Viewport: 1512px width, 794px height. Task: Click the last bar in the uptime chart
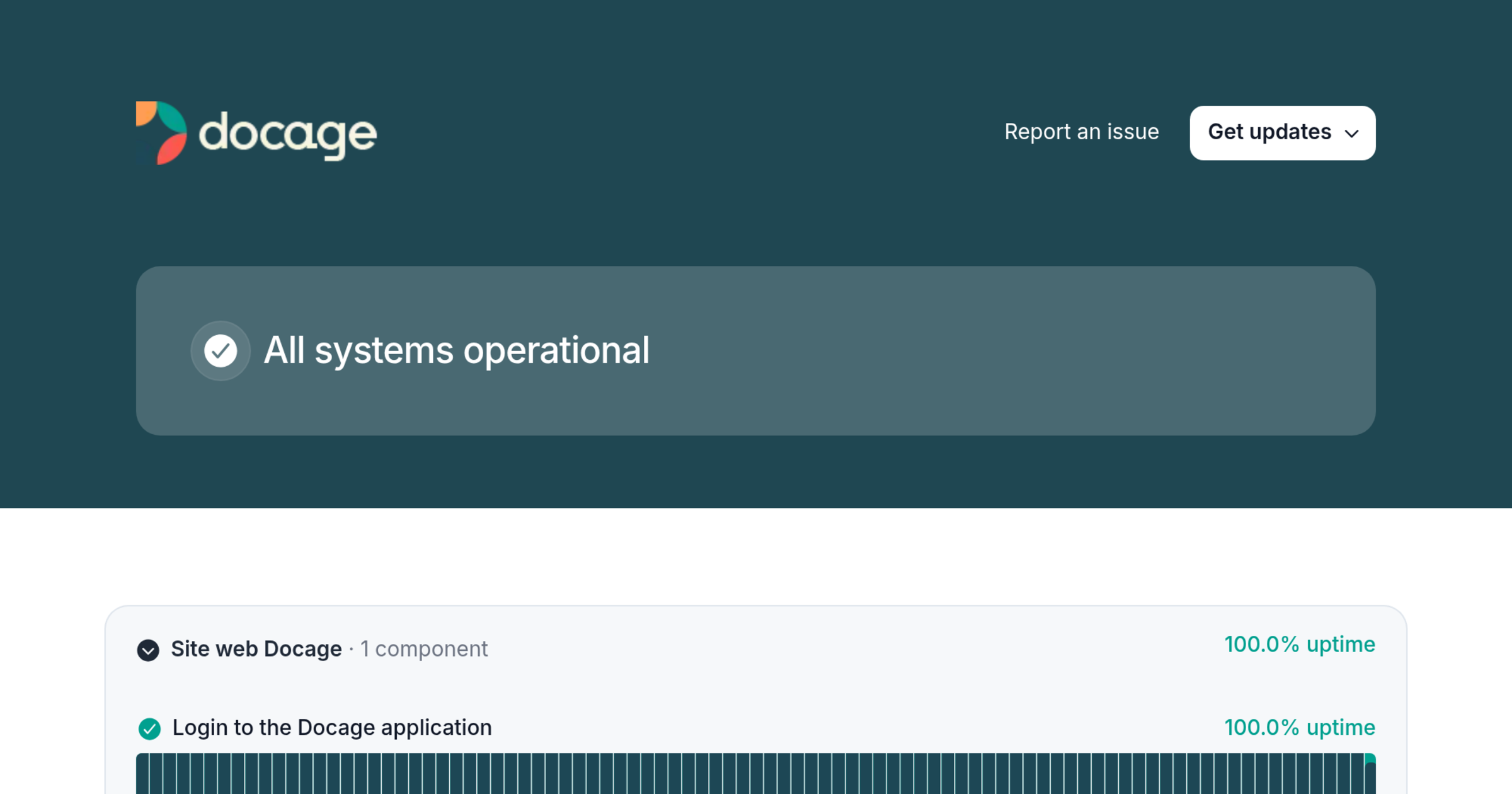[1370, 774]
